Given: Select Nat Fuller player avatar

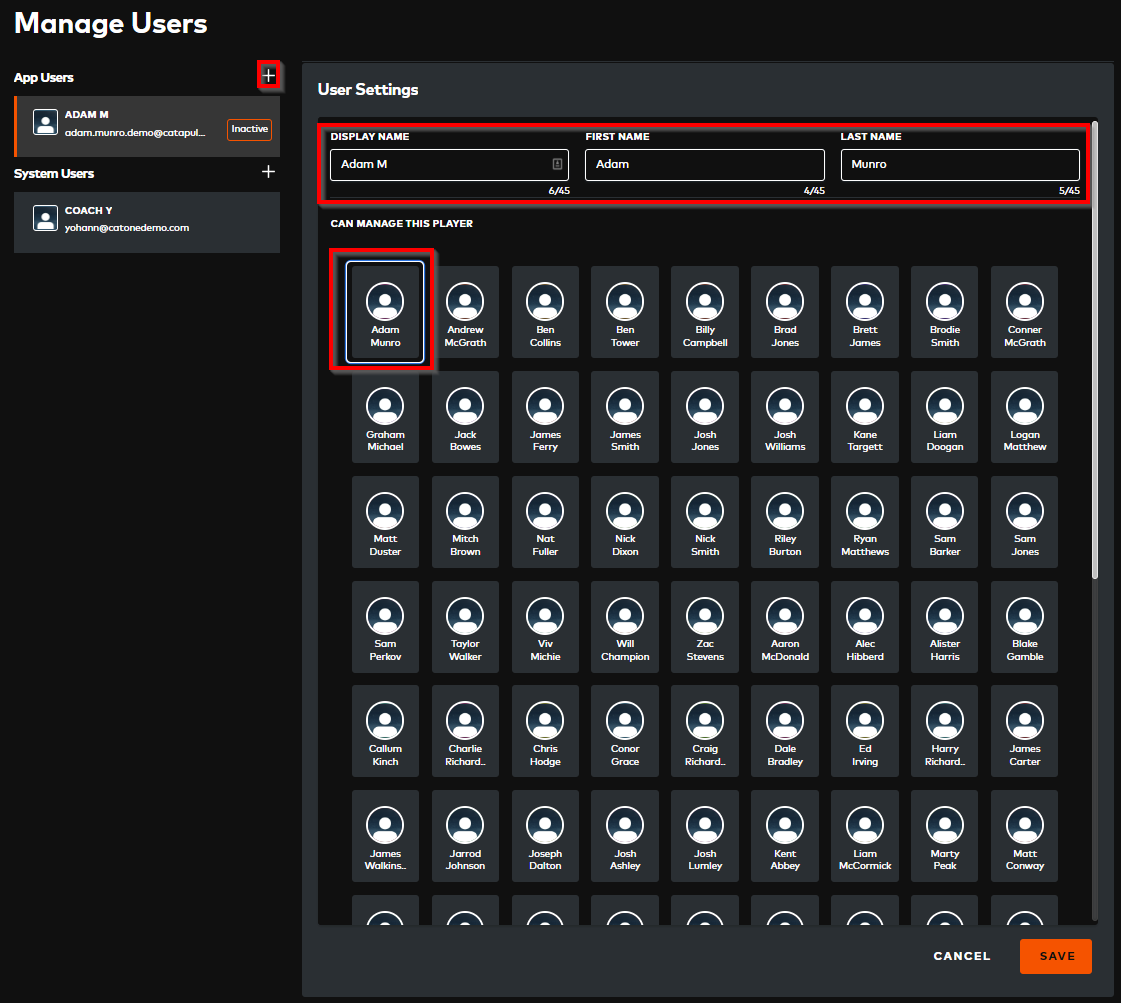Looking at the screenshot, I should (x=545, y=511).
